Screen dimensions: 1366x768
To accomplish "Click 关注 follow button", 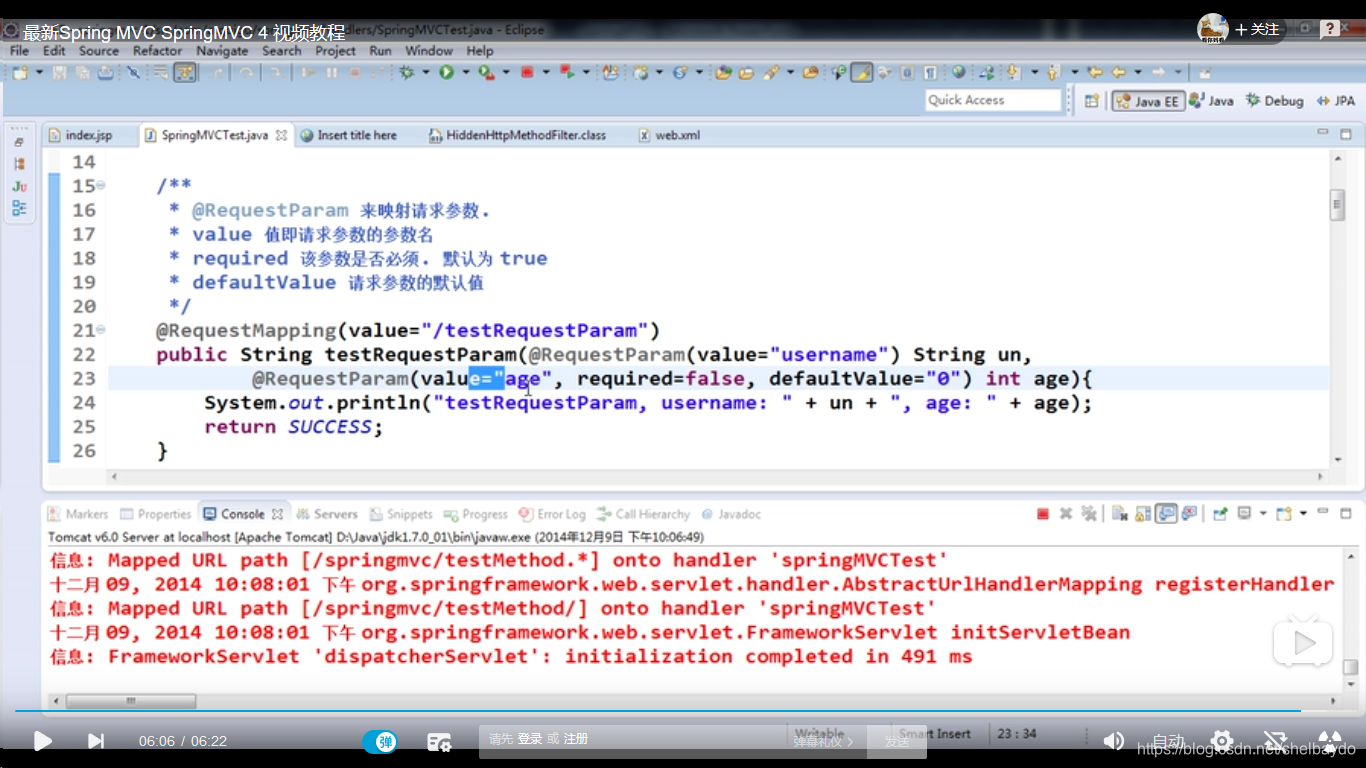I will pos(1257,29).
